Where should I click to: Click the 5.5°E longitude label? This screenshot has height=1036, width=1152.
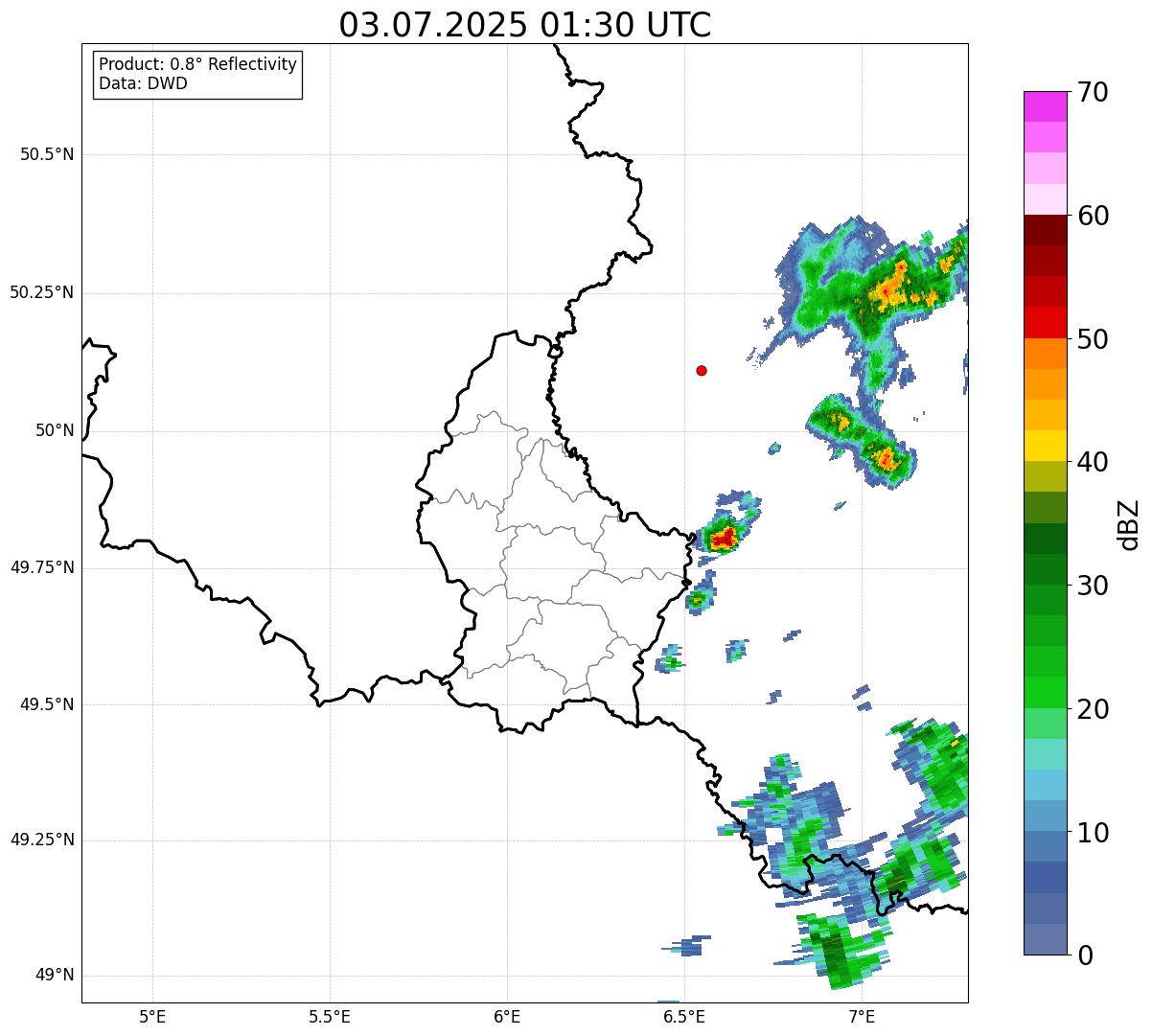[x=330, y=1016]
